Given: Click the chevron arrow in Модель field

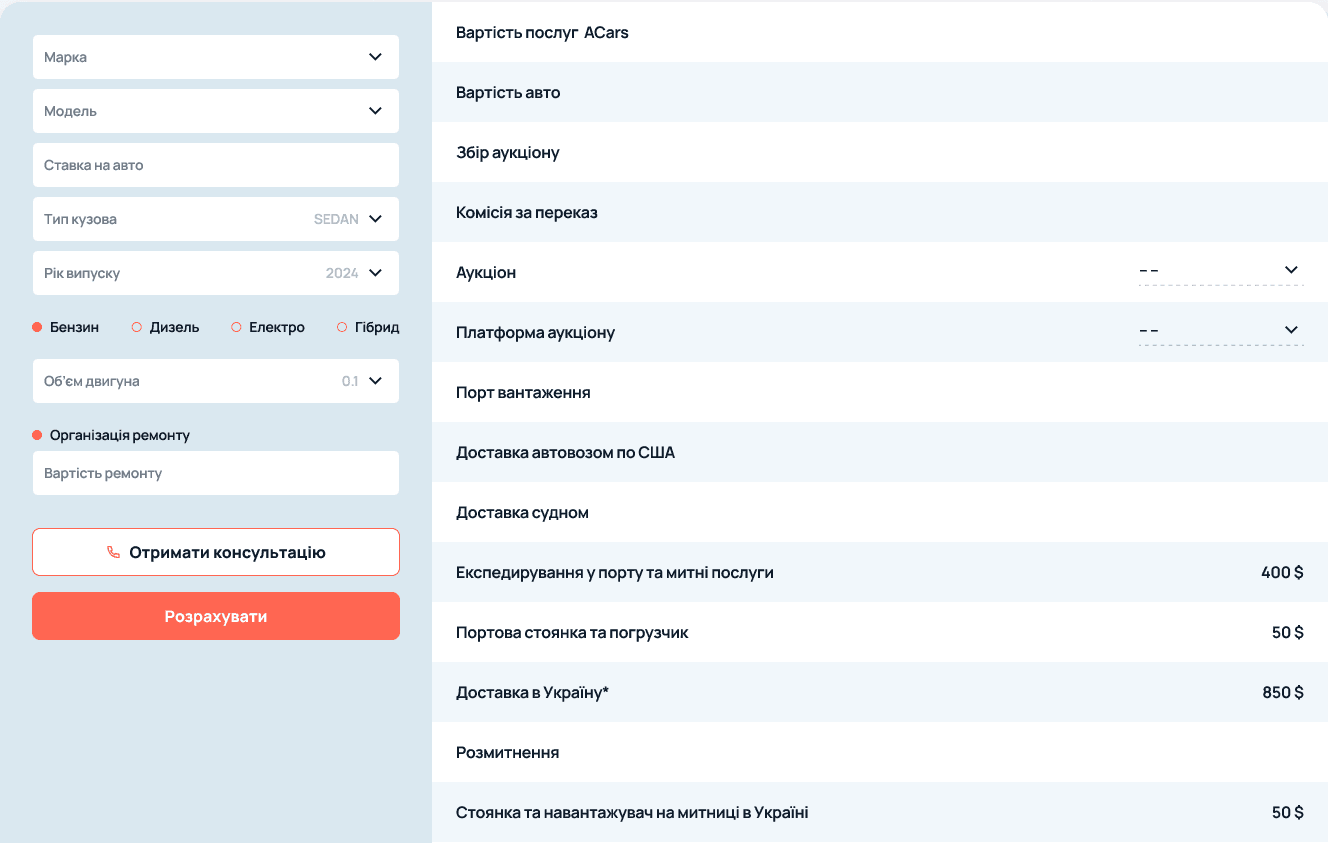Looking at the screenshot, I should [x=375, y=111].
